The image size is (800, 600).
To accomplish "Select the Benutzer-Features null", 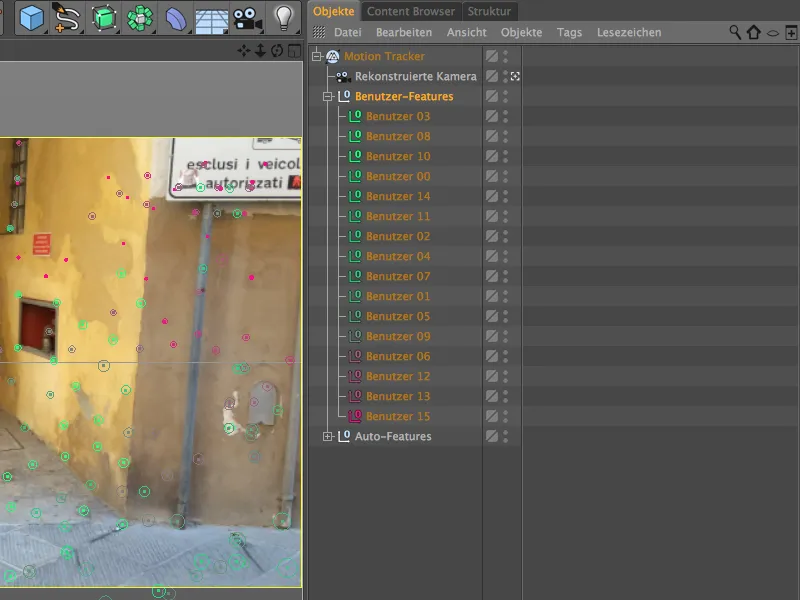I will (404, 96).
